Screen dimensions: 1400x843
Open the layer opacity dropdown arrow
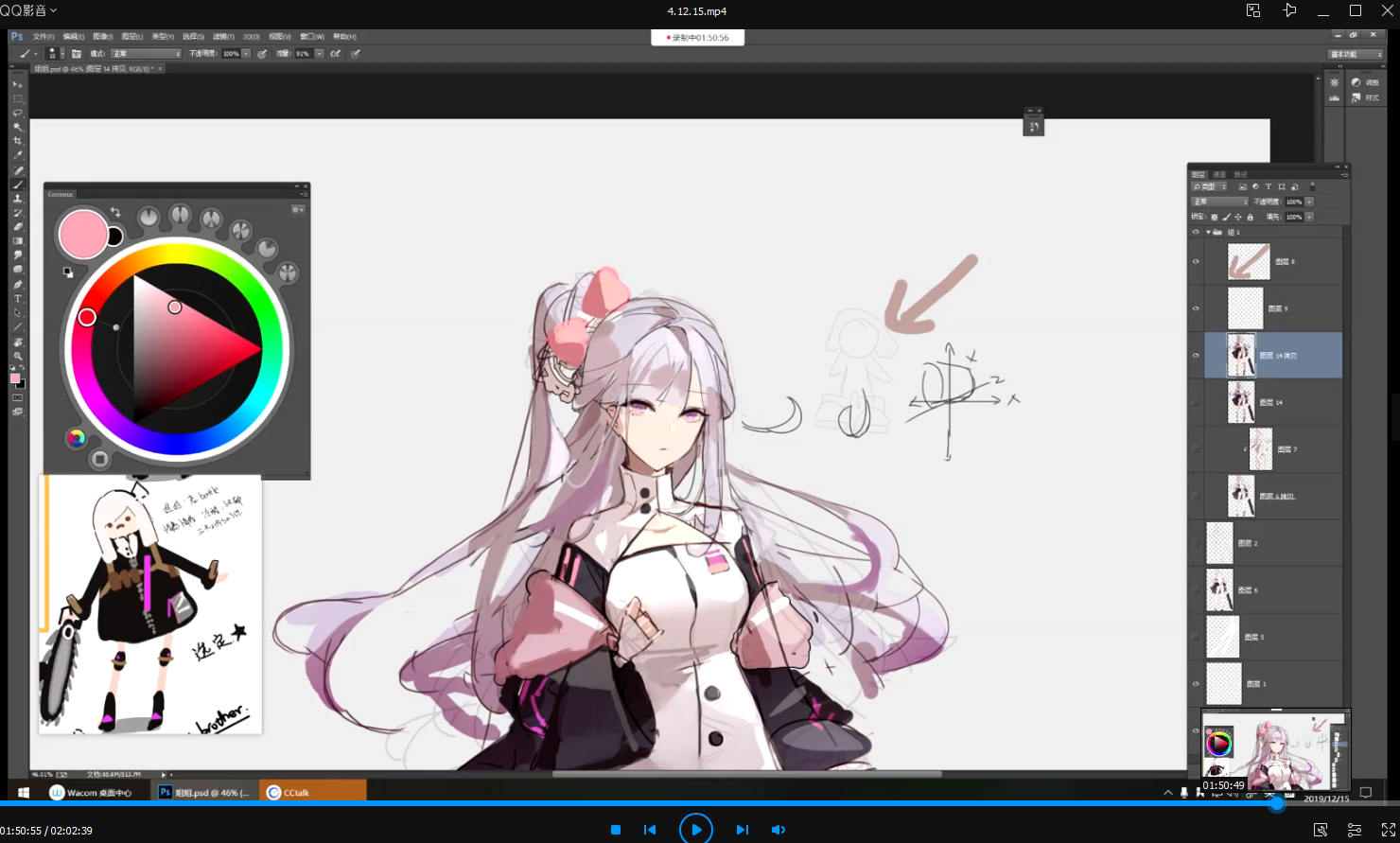(1309, 202)
